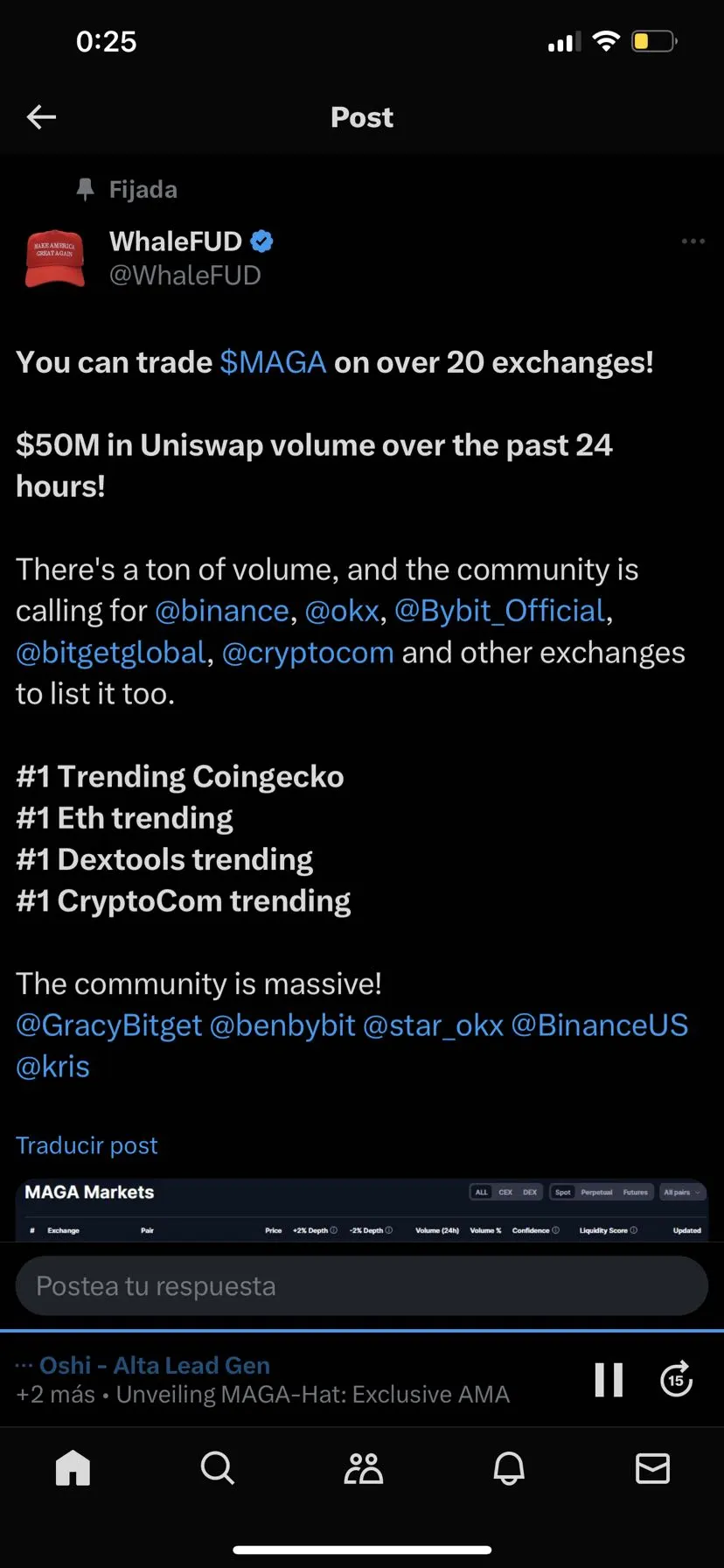This screenshot has height=1568, width=724.
Task: Open the Home tab icon
Action: point(73,1468)
